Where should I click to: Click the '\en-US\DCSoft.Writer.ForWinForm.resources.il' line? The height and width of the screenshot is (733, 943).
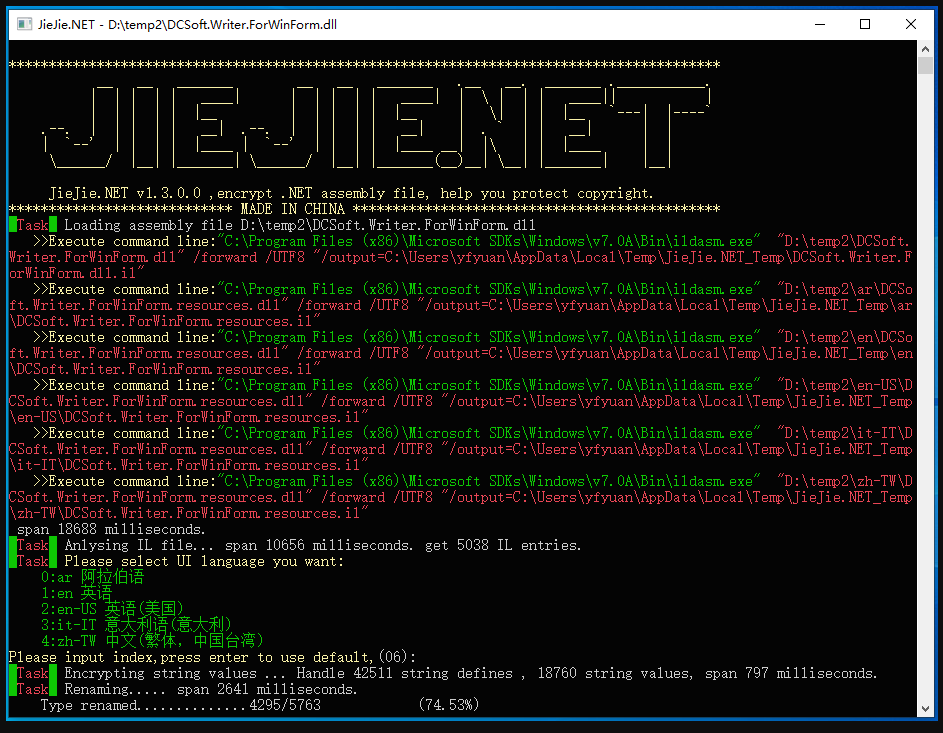point(189,417)
